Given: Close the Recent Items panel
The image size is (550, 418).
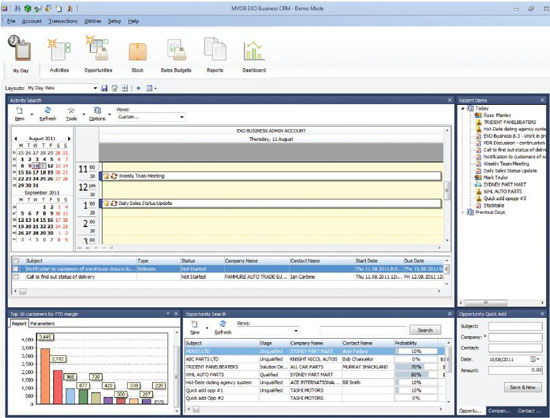Looking at the screenshot, I should tap(542, 100).
